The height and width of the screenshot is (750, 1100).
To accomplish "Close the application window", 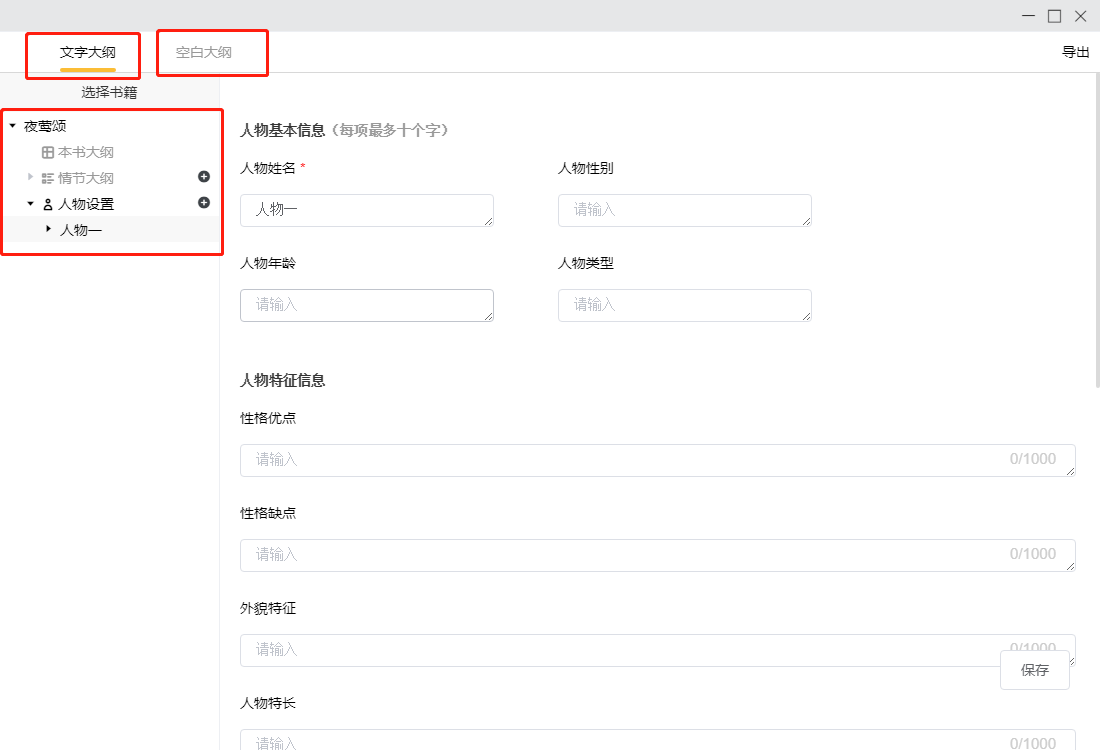I will pyautogui.click(x=1080, y=15).
